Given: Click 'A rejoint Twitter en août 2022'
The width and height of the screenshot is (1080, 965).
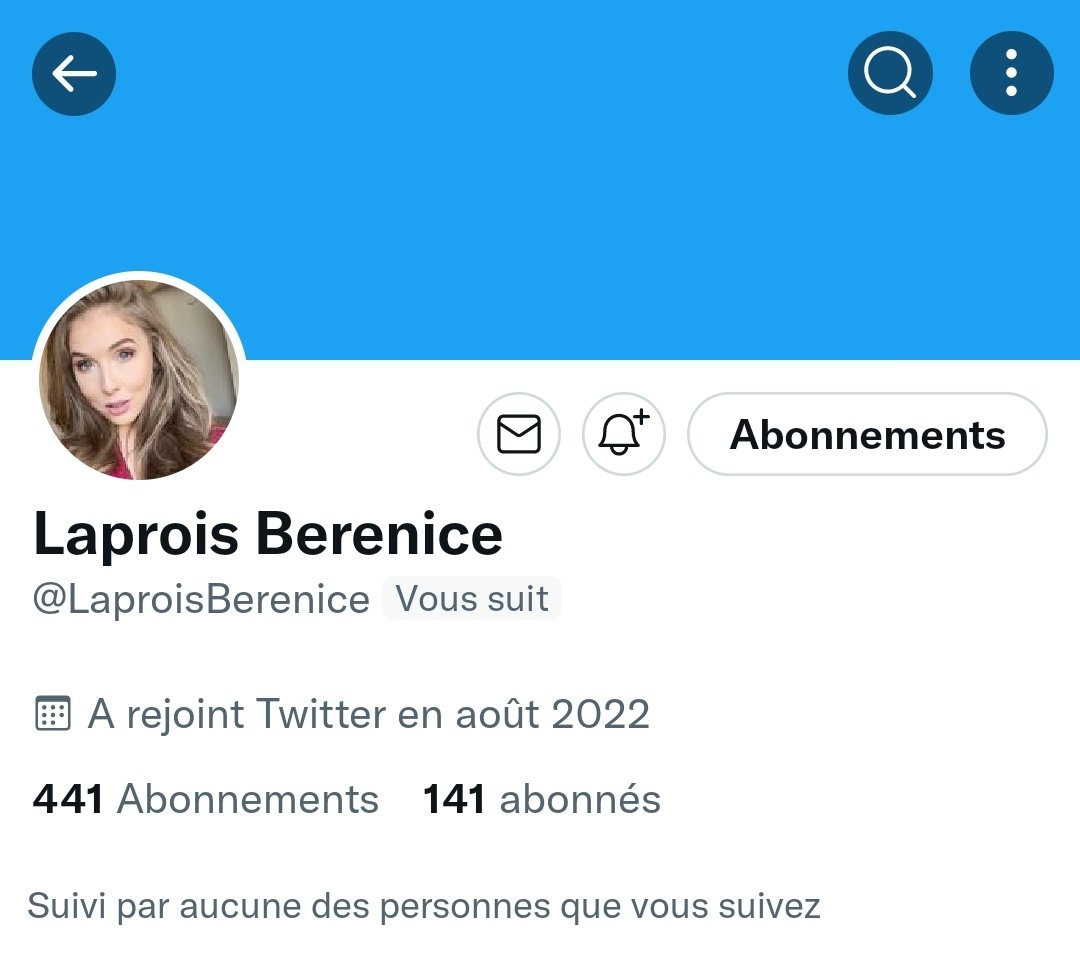Looking at the screenshot, I should [x=368, y=714].
